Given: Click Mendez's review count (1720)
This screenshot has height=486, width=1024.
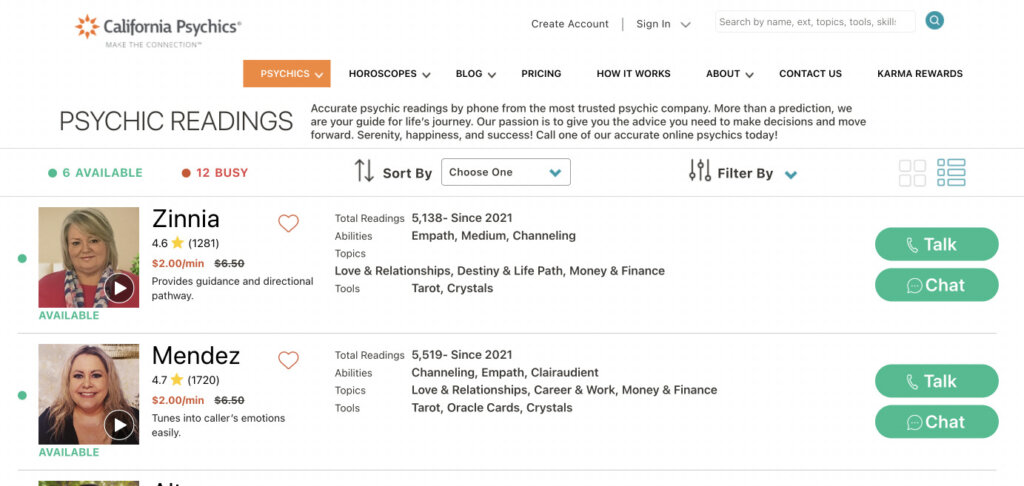Looking at the screenshot, I should pos(203,380).
